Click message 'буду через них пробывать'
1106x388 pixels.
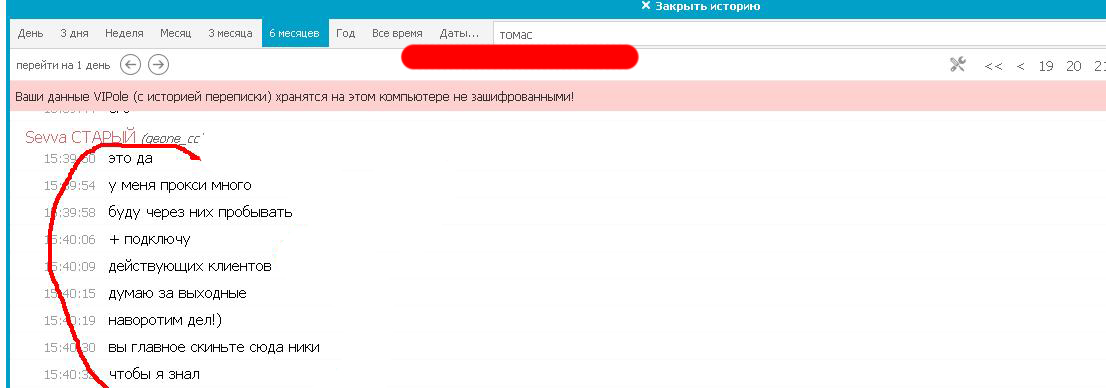[200, 212]
